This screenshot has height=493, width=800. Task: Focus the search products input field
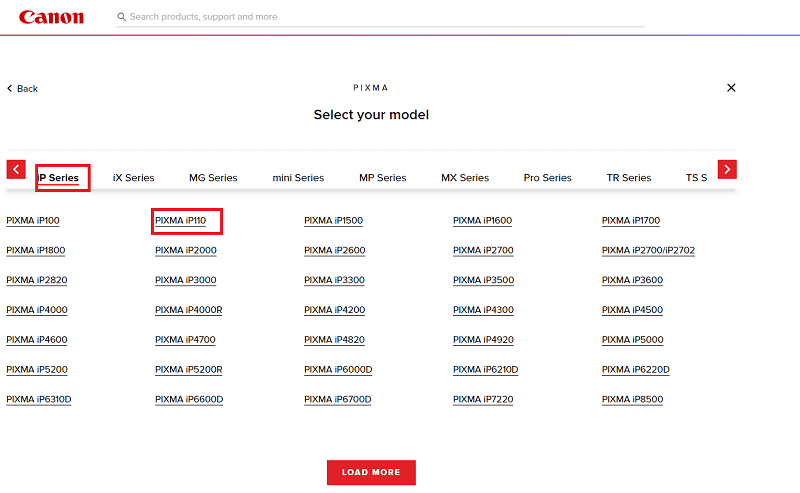[380, 17]
